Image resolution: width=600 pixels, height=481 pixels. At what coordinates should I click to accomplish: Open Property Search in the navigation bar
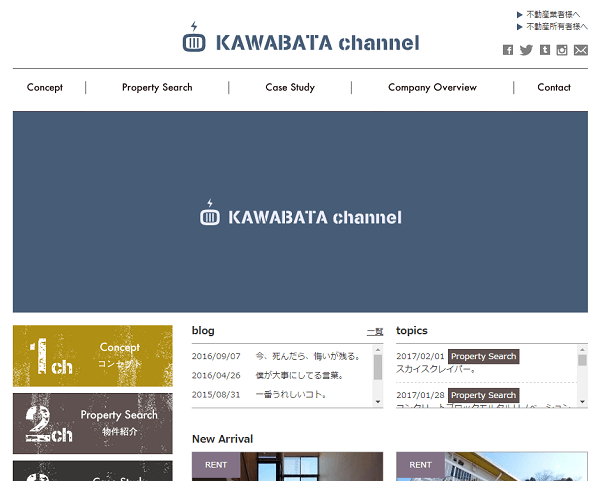click(x=157, y=88)
